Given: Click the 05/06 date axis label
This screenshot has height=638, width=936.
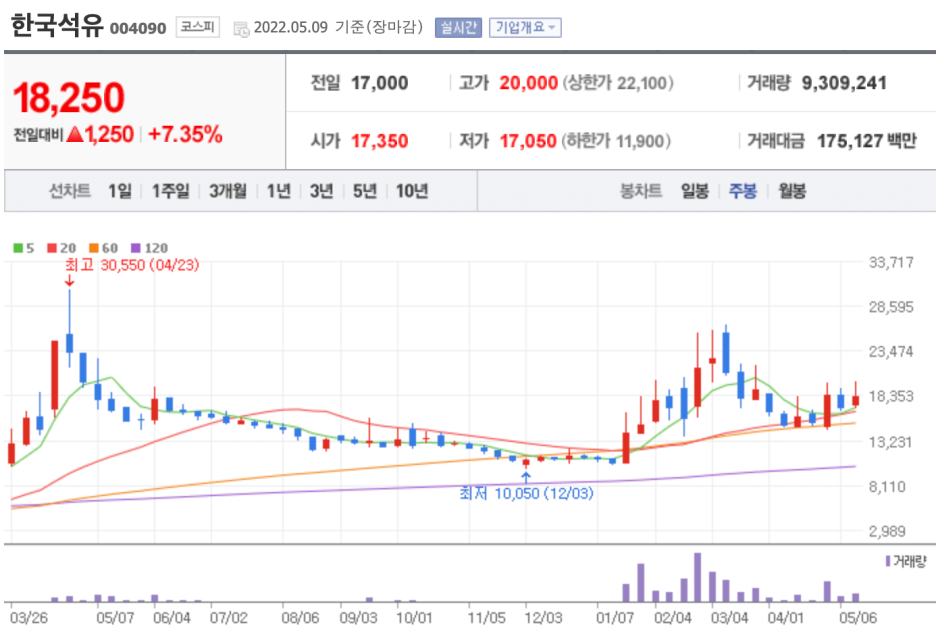Looking at the screenshot, I should click(x=858, y=618).
